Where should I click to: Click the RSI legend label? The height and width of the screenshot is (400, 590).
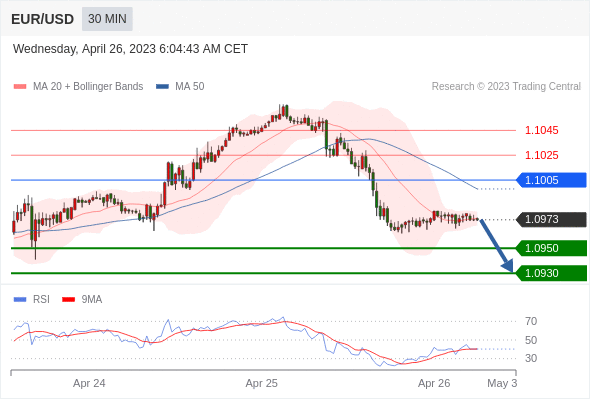[41, 300]
